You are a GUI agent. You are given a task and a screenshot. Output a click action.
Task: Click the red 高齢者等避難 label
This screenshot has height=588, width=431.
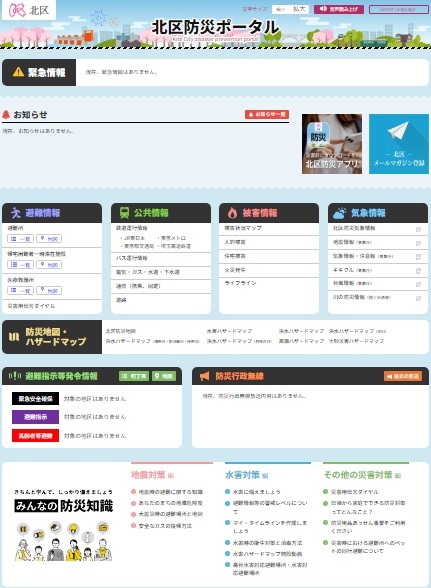35,436
